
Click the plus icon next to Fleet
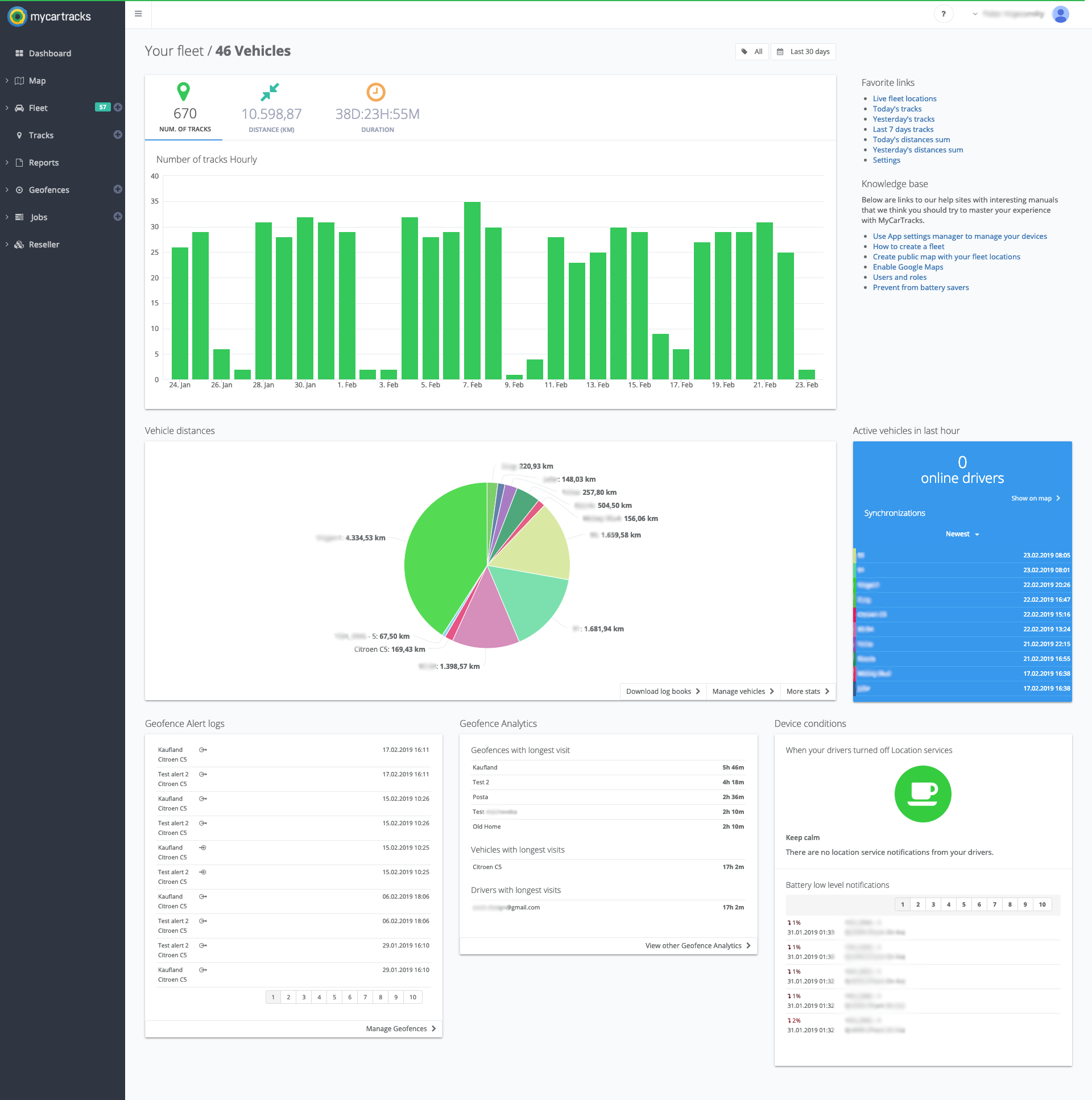(x=118, y=107)
